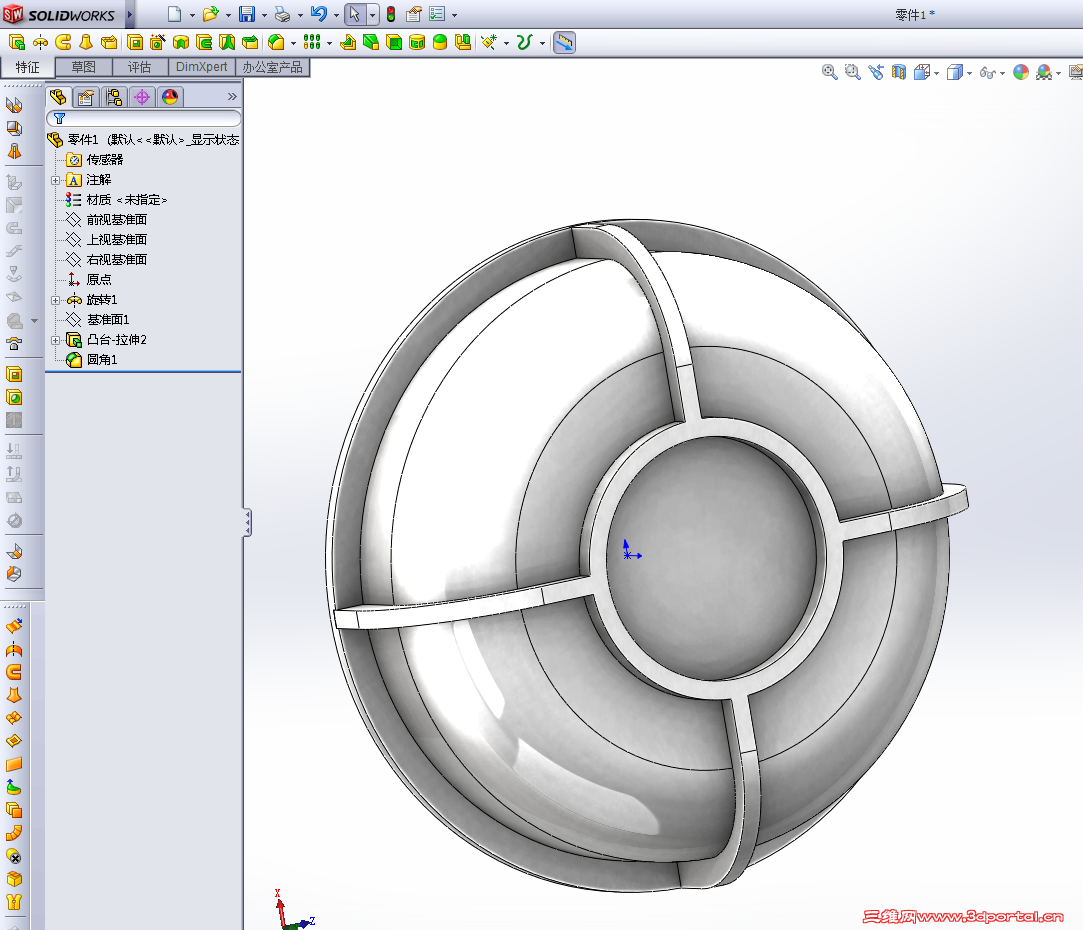Viewport: 1083px width, 930px height.
Task: Click Apply Scene sphere icon
Action: (1044, 72)
